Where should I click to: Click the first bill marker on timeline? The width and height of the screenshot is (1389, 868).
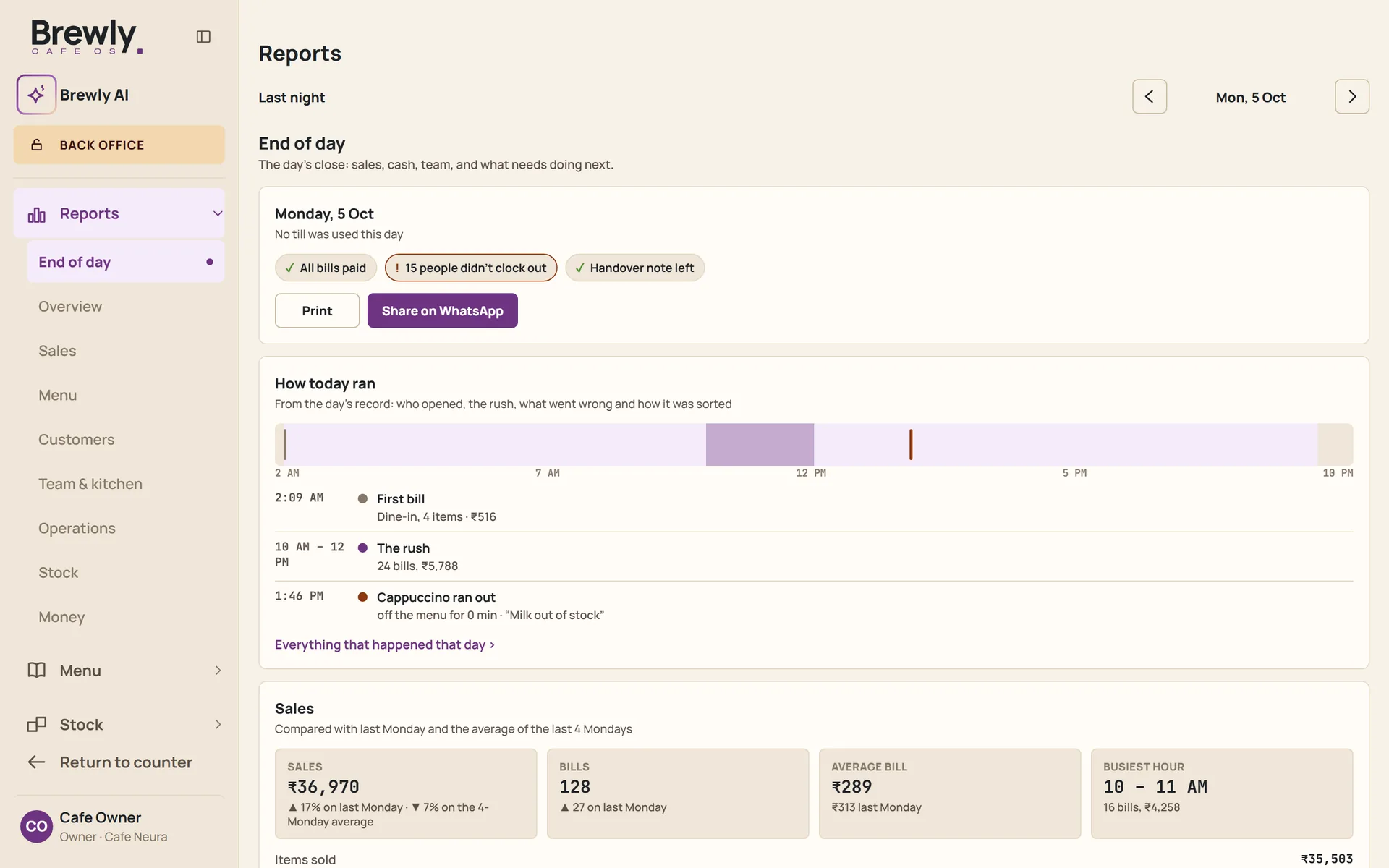(285, 445)
